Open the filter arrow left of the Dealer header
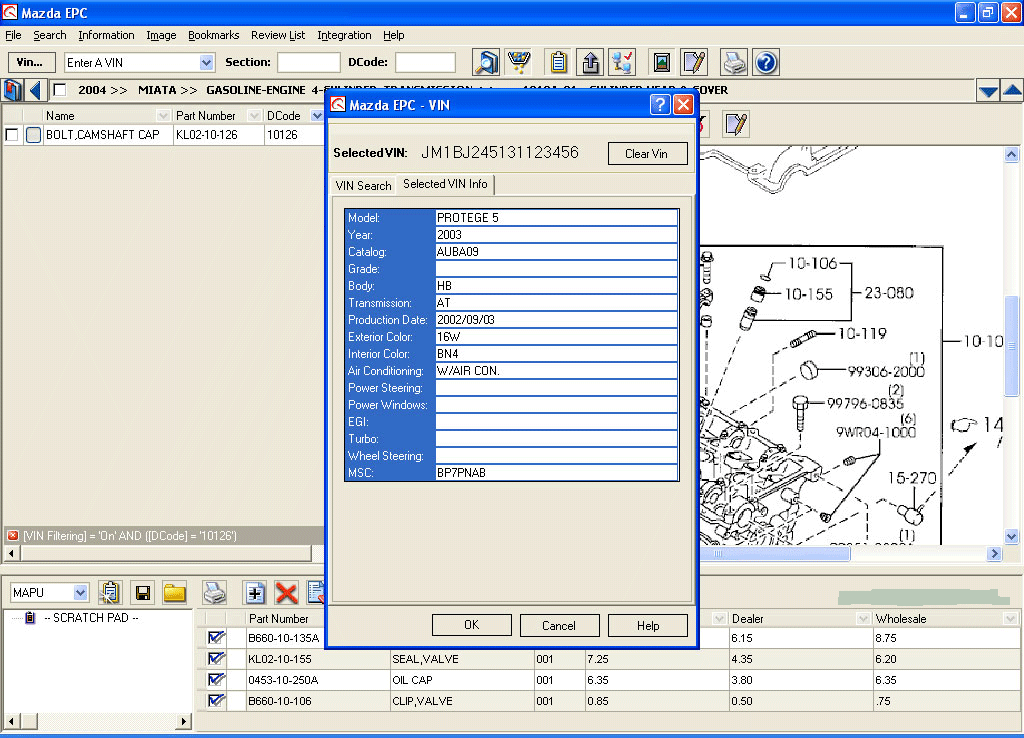 (719, 618)
